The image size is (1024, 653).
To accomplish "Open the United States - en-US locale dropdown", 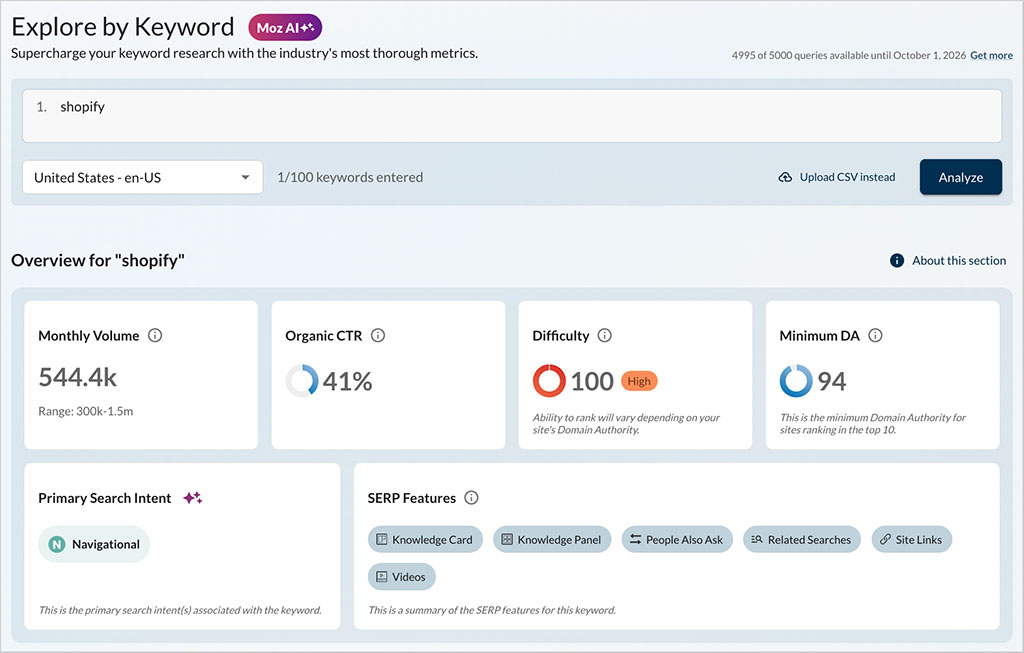I will pos(142,178).
